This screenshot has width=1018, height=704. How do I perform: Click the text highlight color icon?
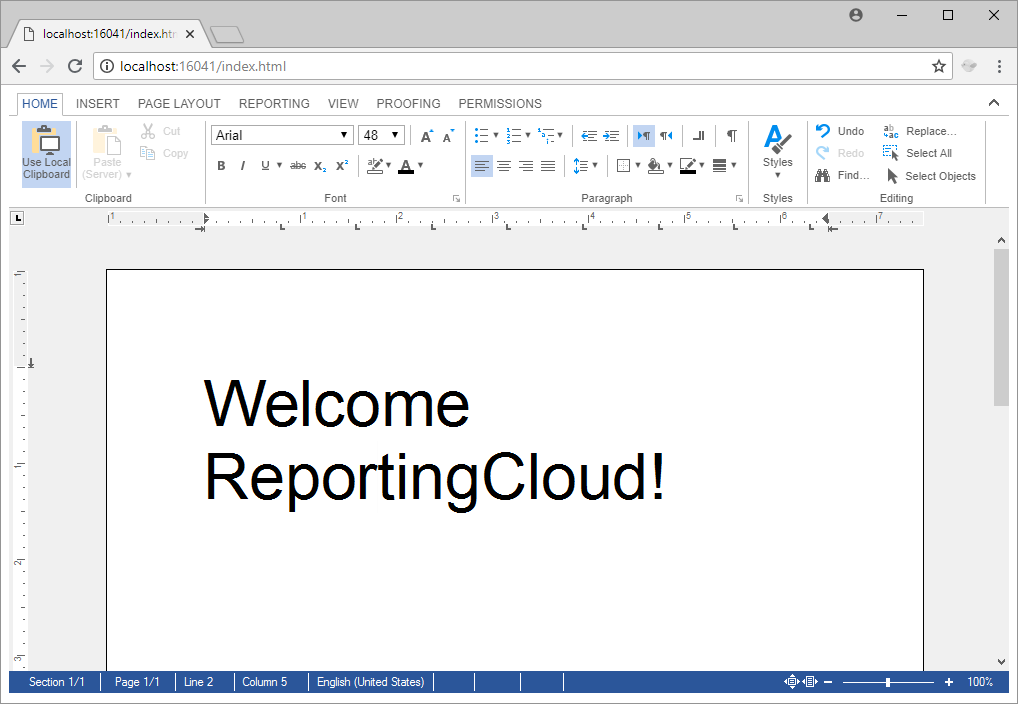(375, 166)
